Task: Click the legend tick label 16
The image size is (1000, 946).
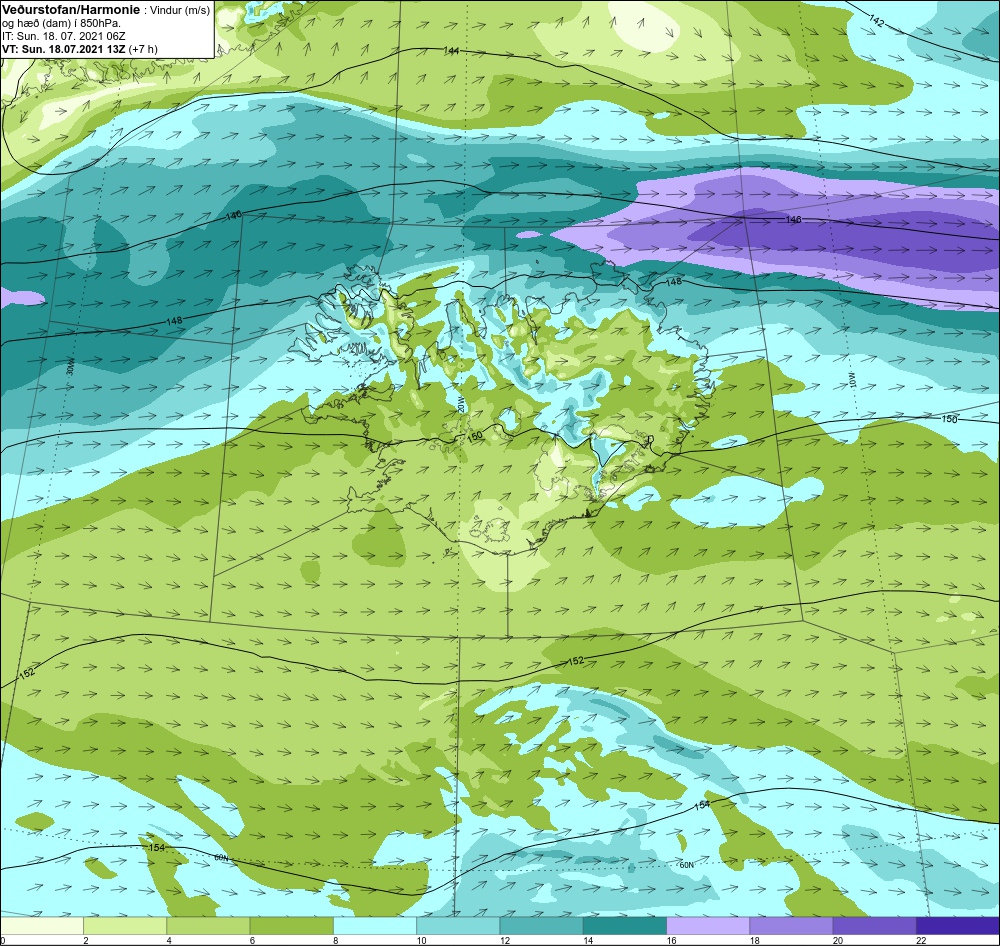Action: pos(671,940)
